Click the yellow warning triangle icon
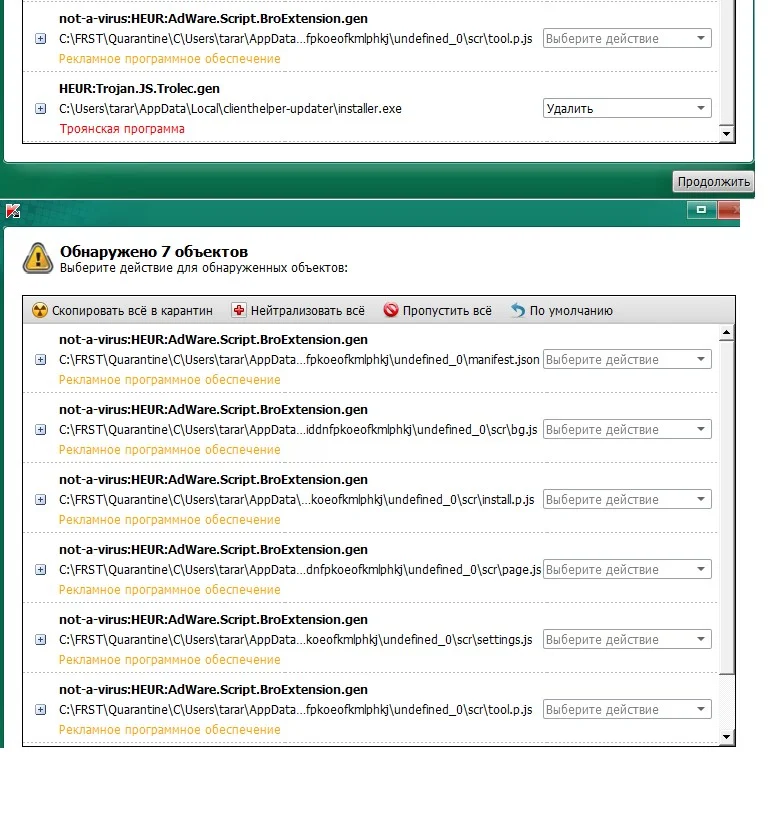This screenshot has width=770, height=815. tap(38, 259)
